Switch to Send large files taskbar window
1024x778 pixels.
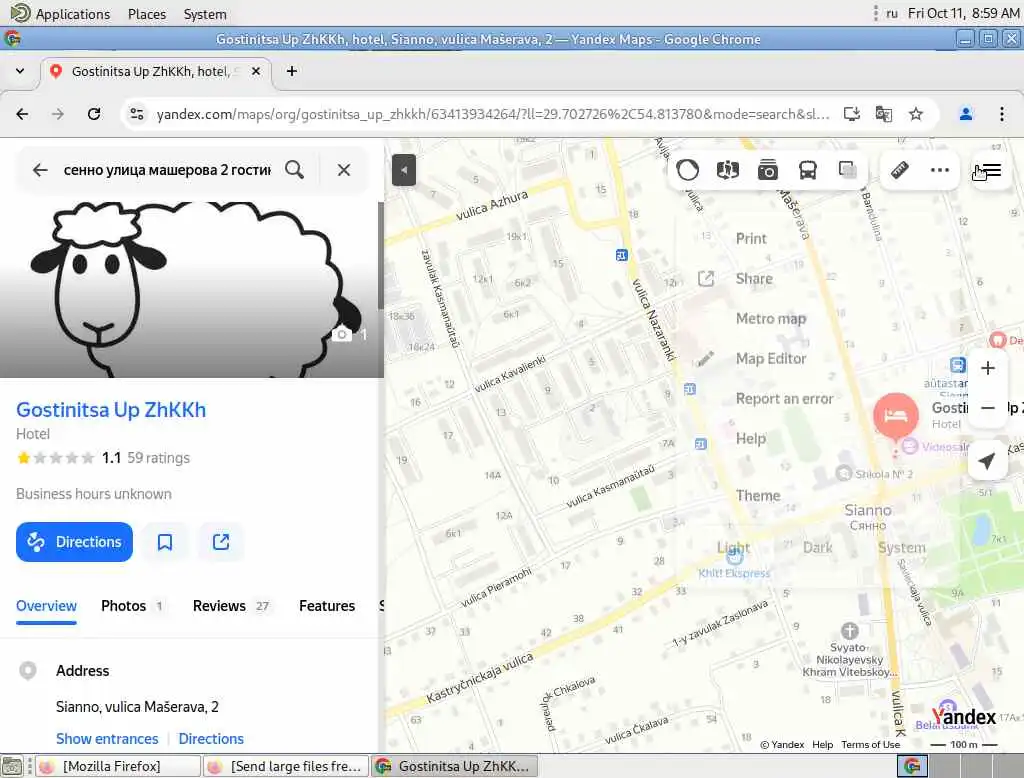tap(286, 766)
